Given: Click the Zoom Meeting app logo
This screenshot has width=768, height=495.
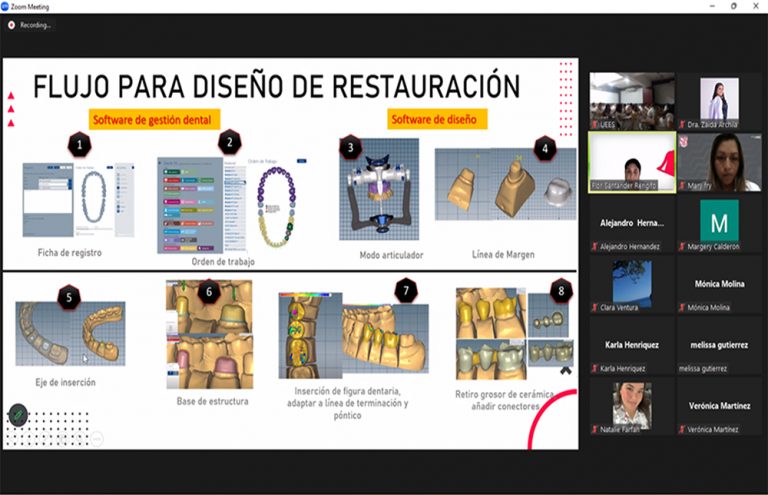Looking at the screenshot, I should pyautogui.click(x=6, y=6).
